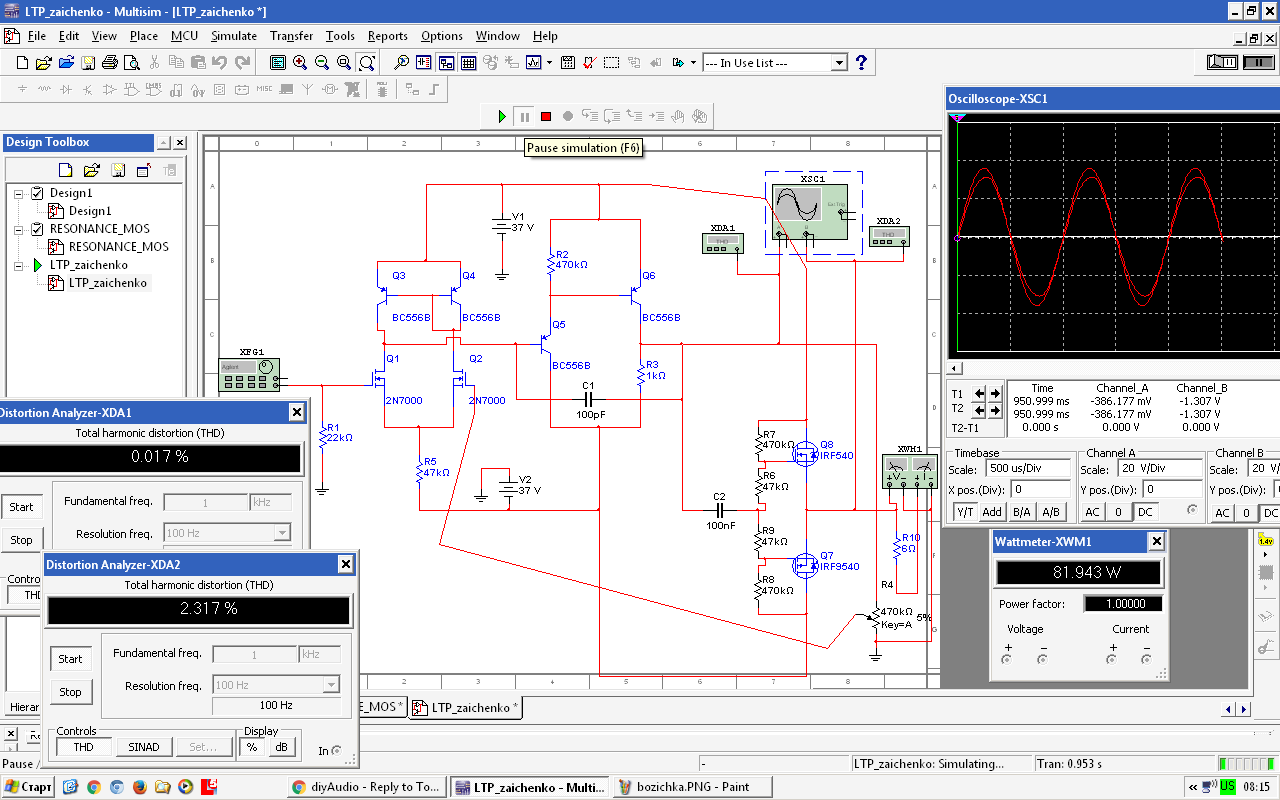Screen dimensions: 1280x800
Task: Click Add in oscilloscope timebase
Action: click(992, 512)
